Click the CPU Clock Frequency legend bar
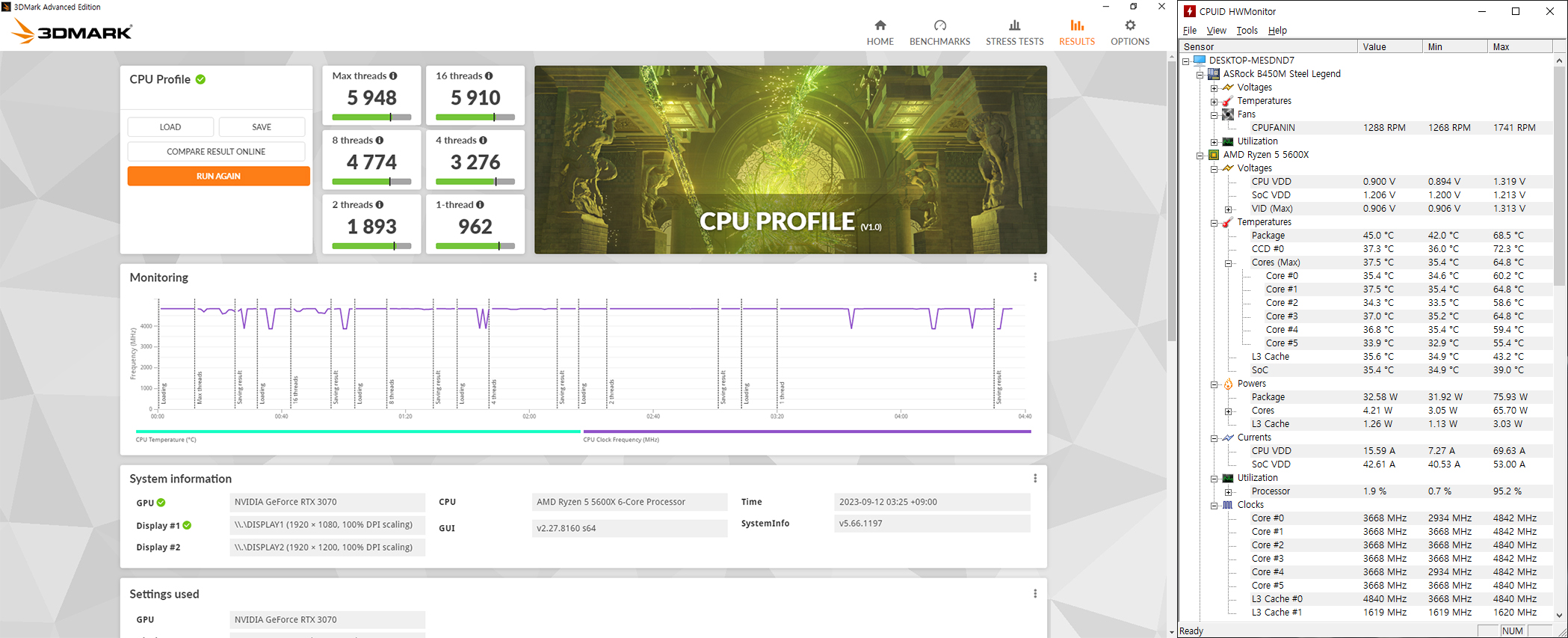 pyautogui.click(x=806, y=432)
